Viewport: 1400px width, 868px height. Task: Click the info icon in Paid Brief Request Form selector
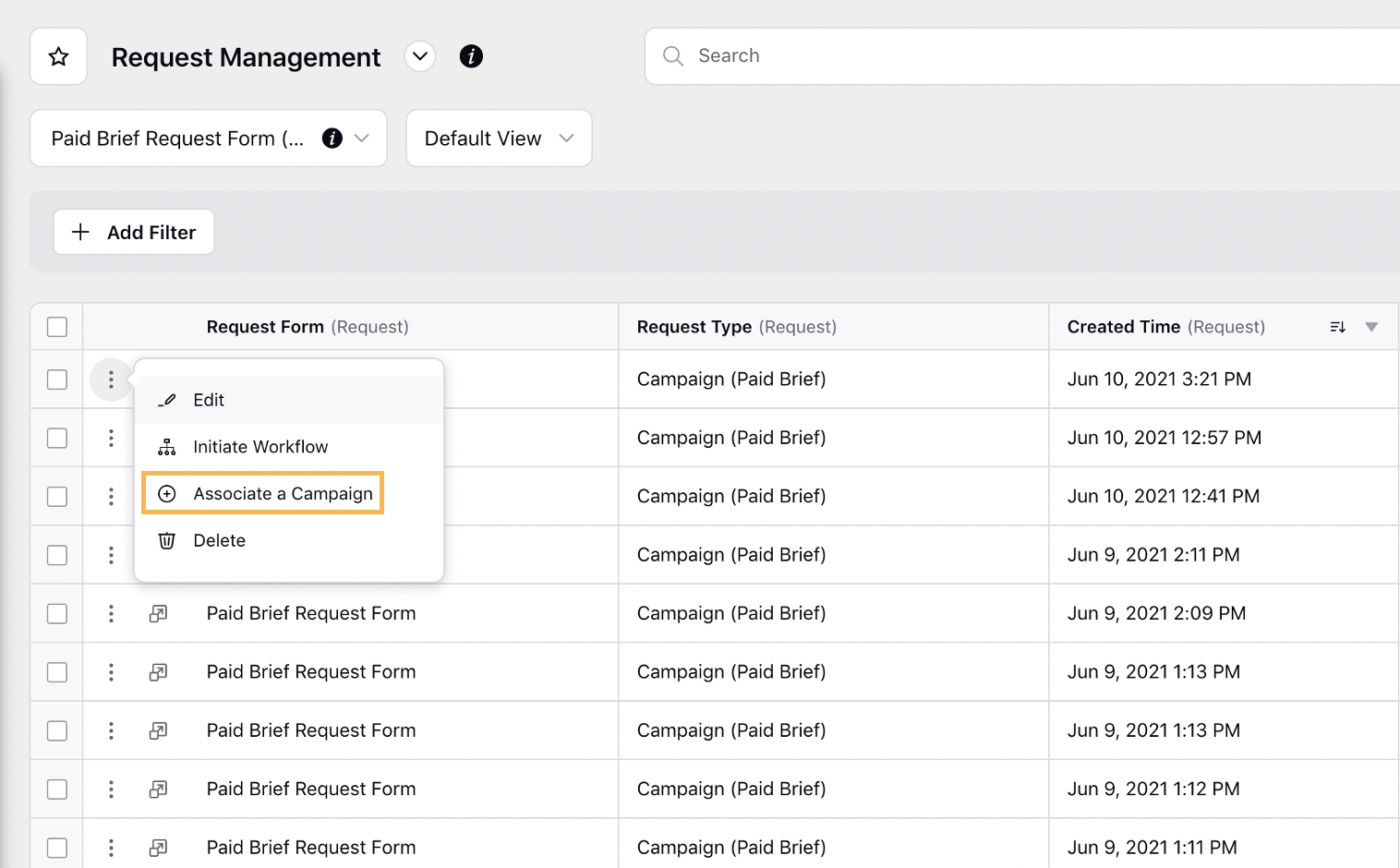tap(332, 139)
